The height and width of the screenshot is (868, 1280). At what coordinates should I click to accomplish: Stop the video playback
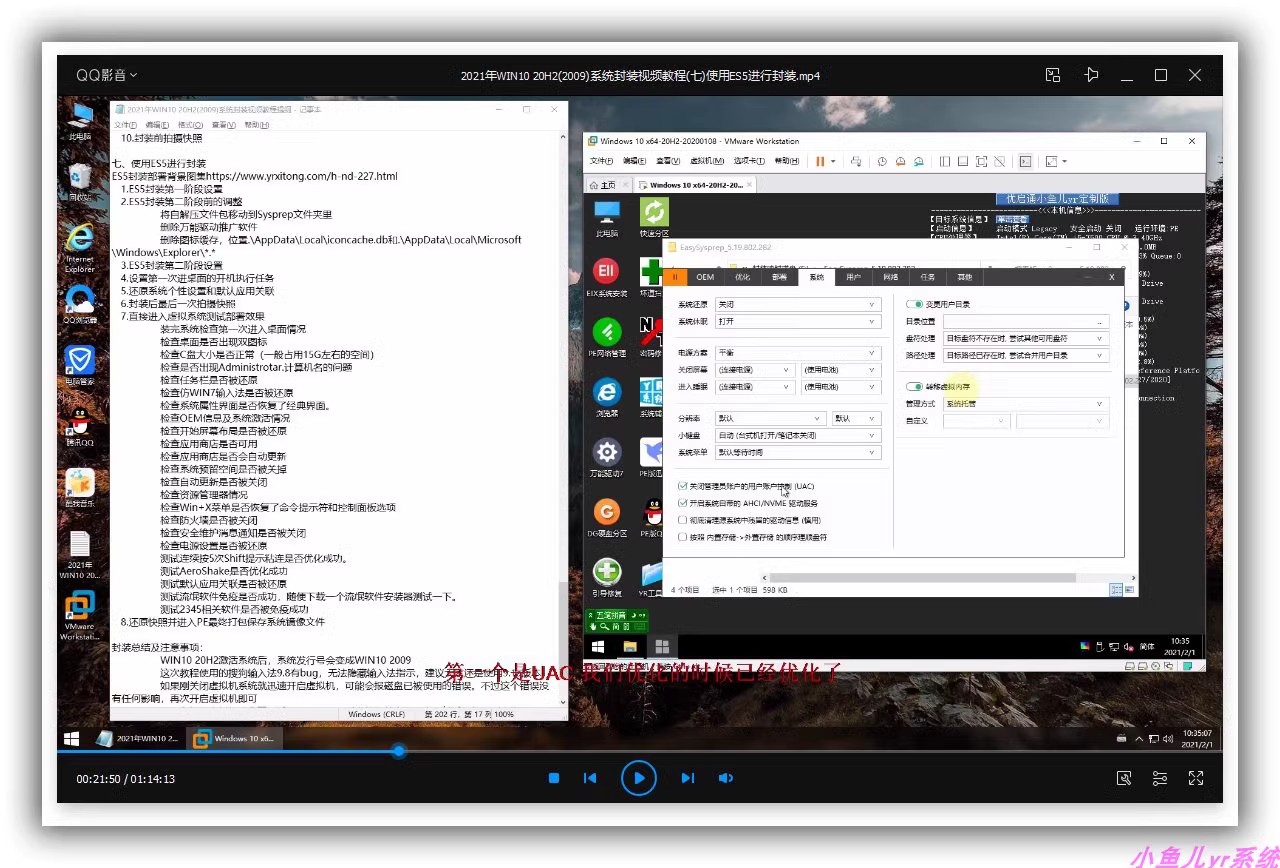point(553,778)
